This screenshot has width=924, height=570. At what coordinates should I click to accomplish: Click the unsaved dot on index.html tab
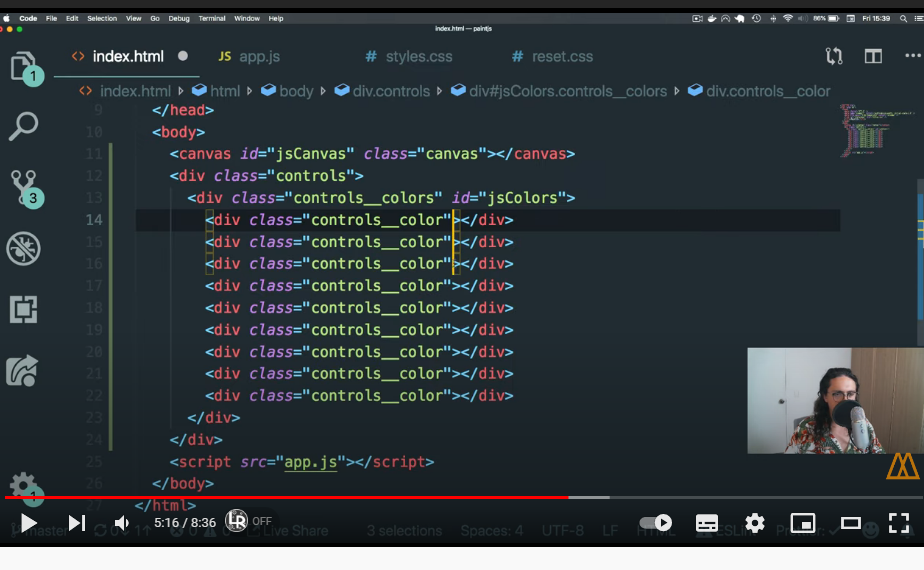183,56
